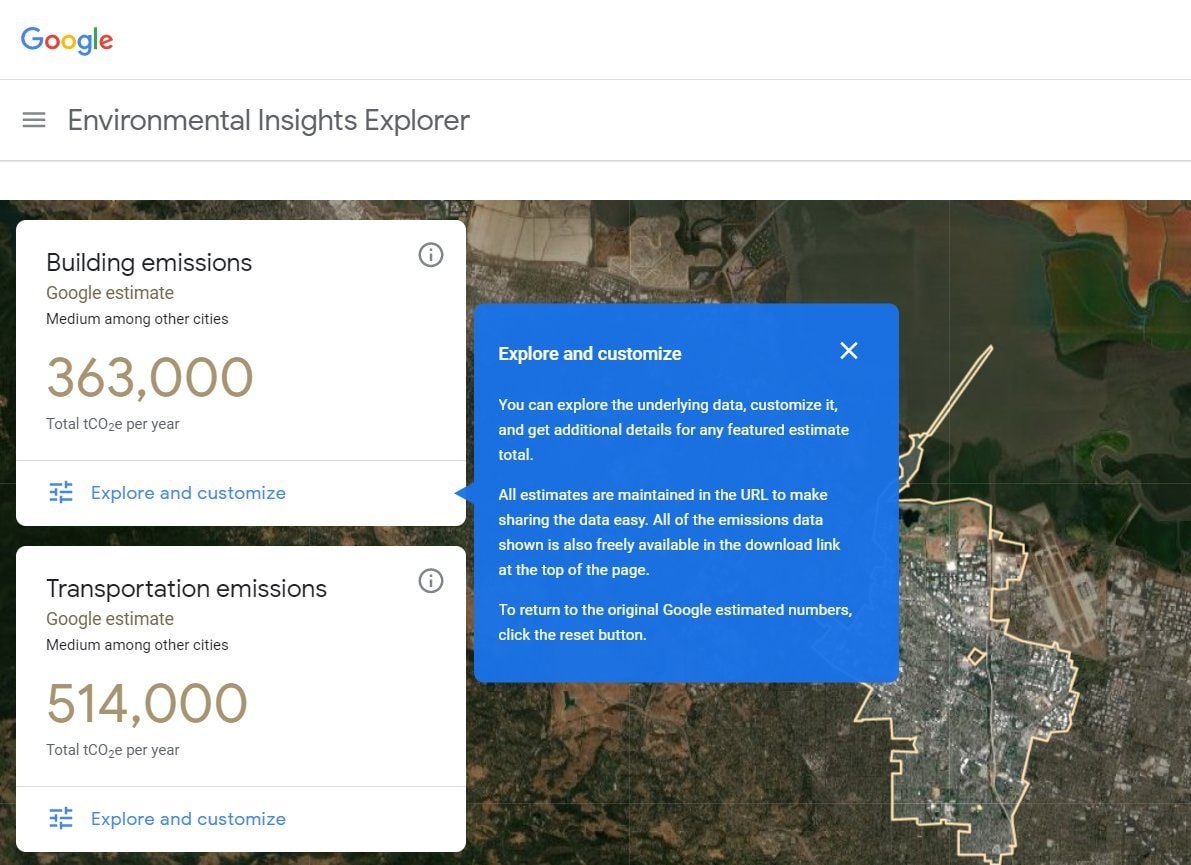Open Explore and customize link for Building emissions
This screenshot has height=865, width=1191.
pyautogui.click(x=188, y=493)
